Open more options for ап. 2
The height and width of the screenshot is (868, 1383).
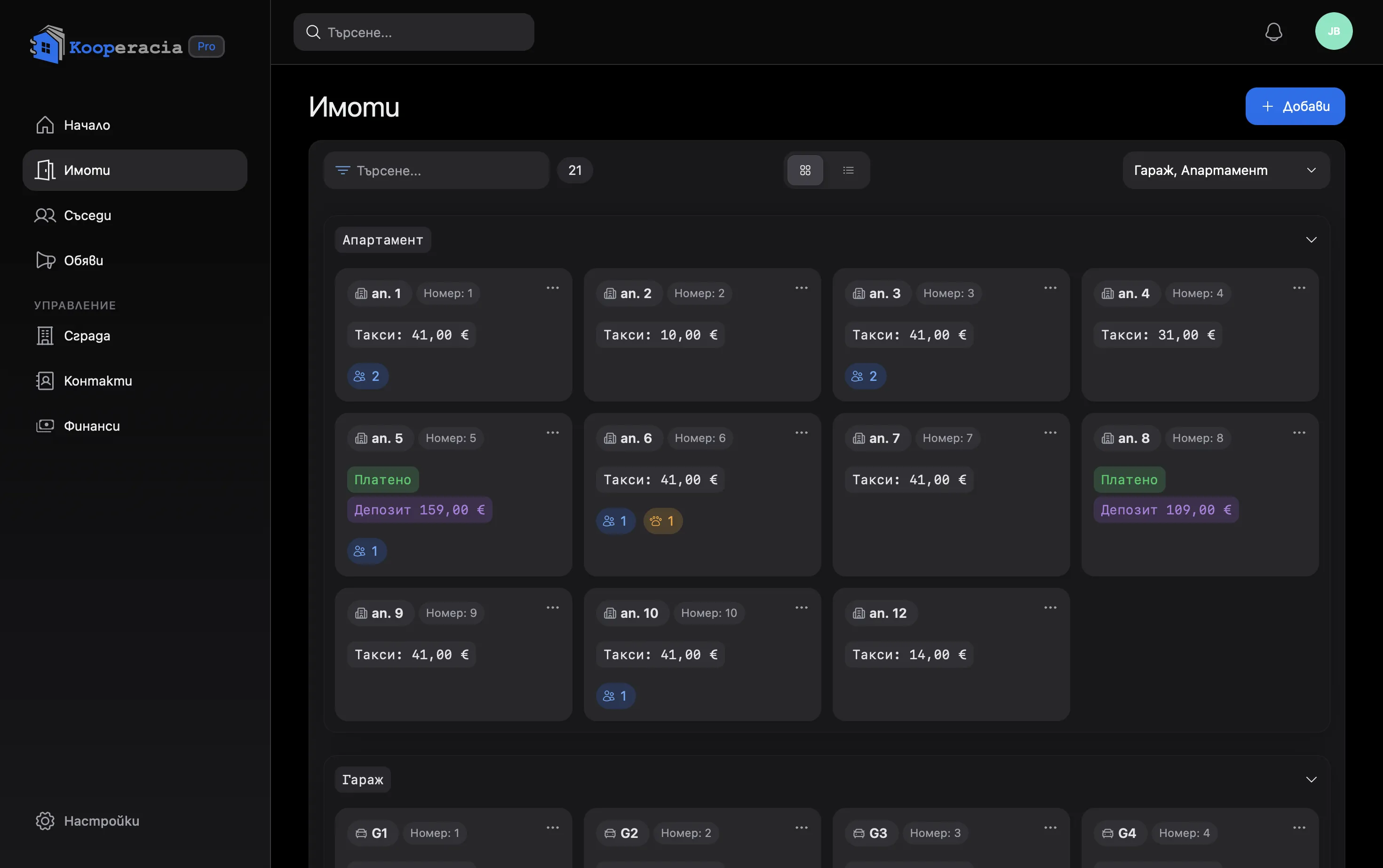click(801, 288)
